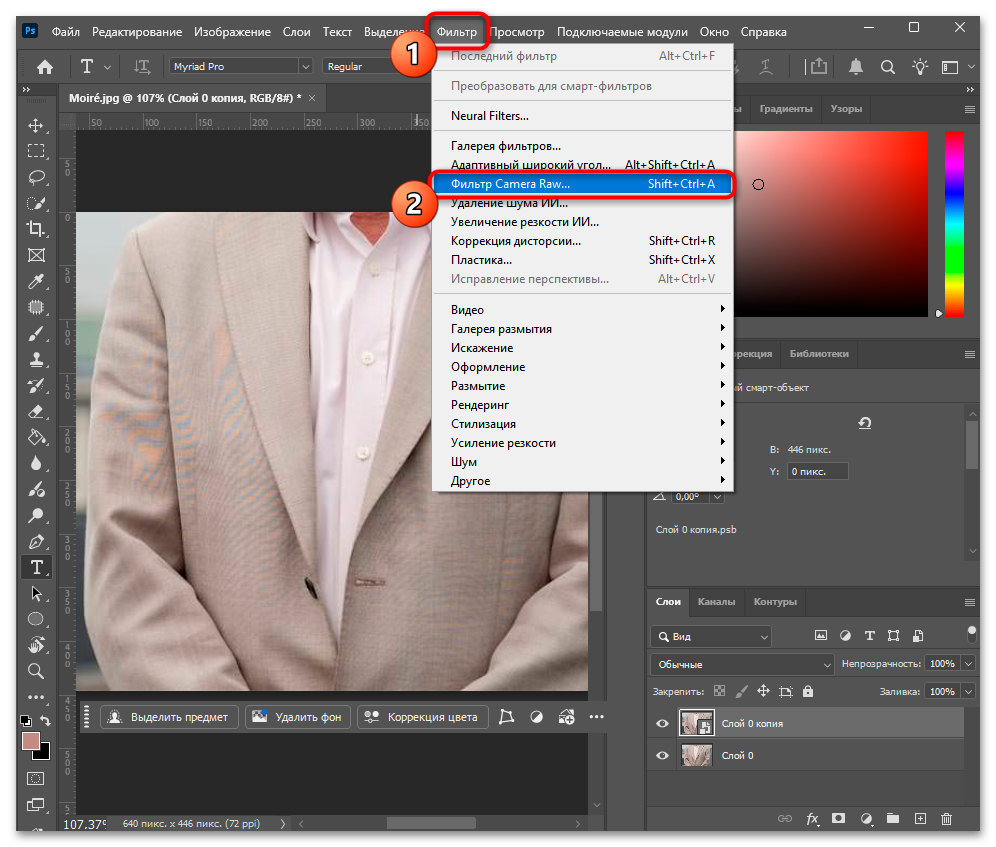Click the Выделить предмет button
This screenshot has height=847, width=996.
[169, 717]
